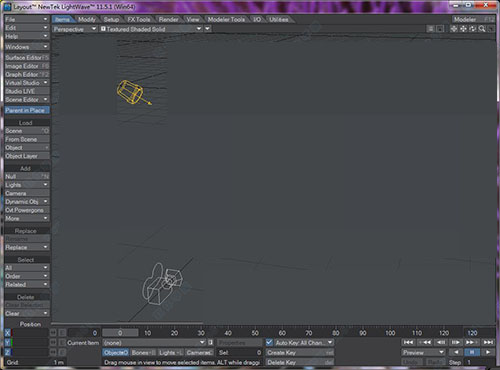Image resolution: width=500 pixels, height=370 pixels.
Task: Open the Auto Key All Channels dropdown
Action: click(304, 342)
